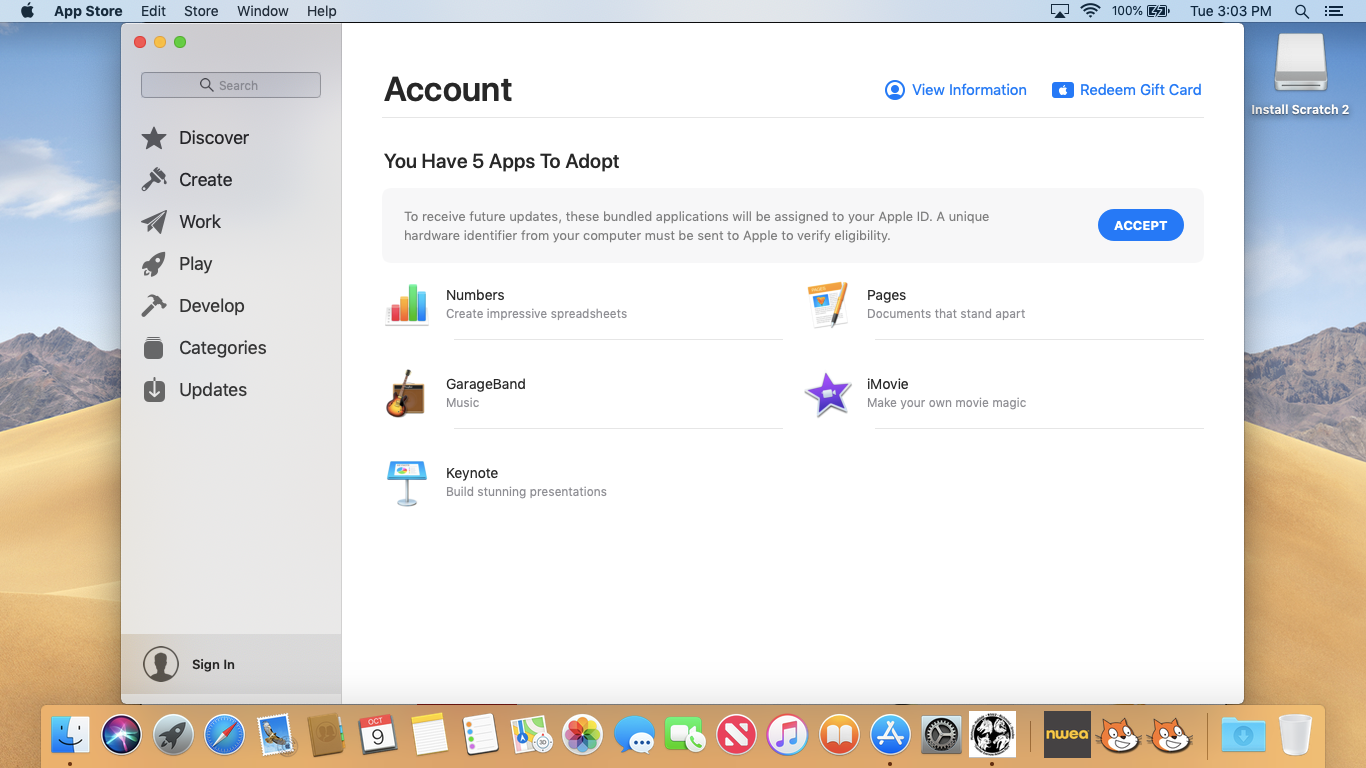Open Spotlight search in menu bar
1366x768 pixels.
1302,11
